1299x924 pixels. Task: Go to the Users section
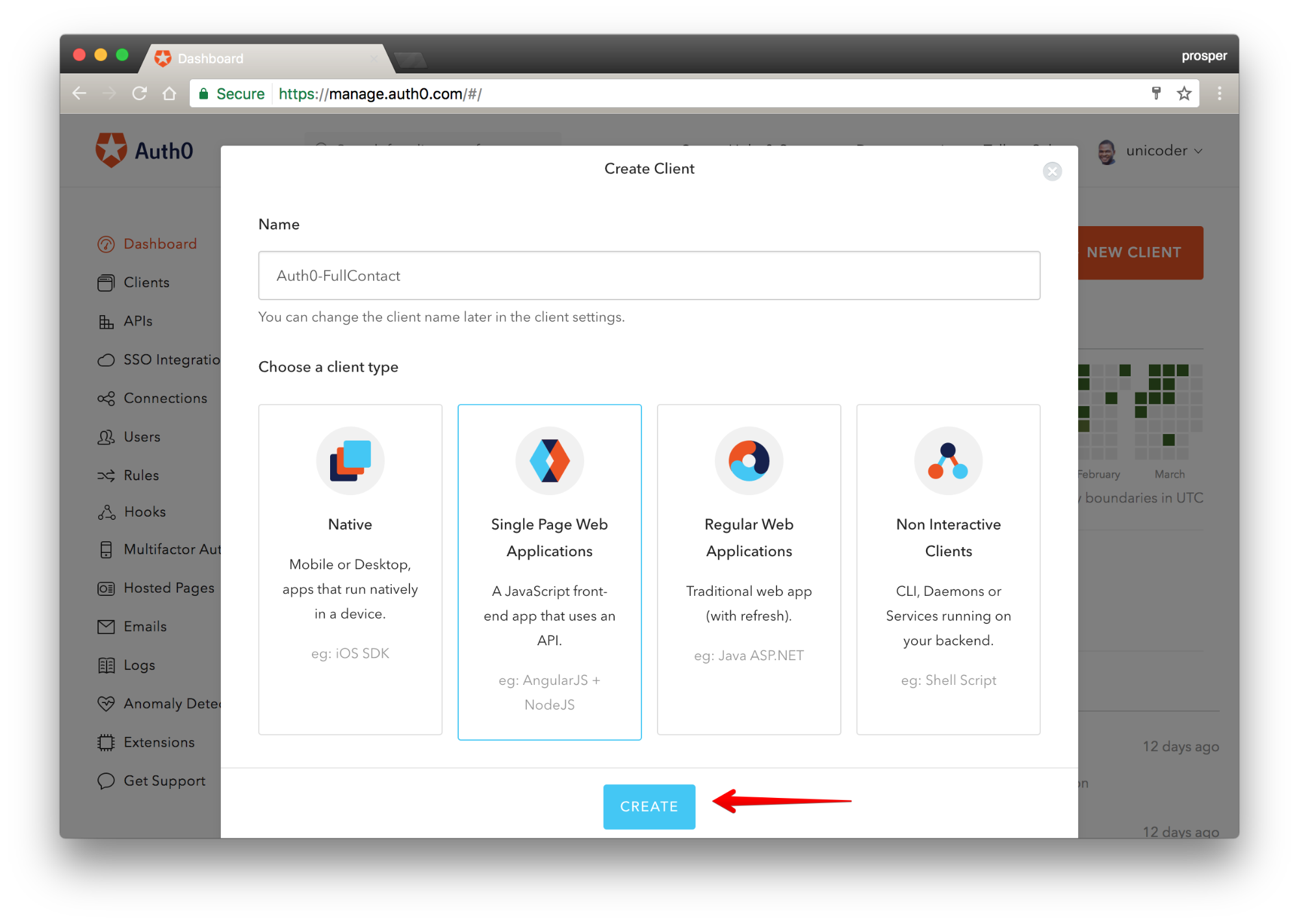pos(142,437)
